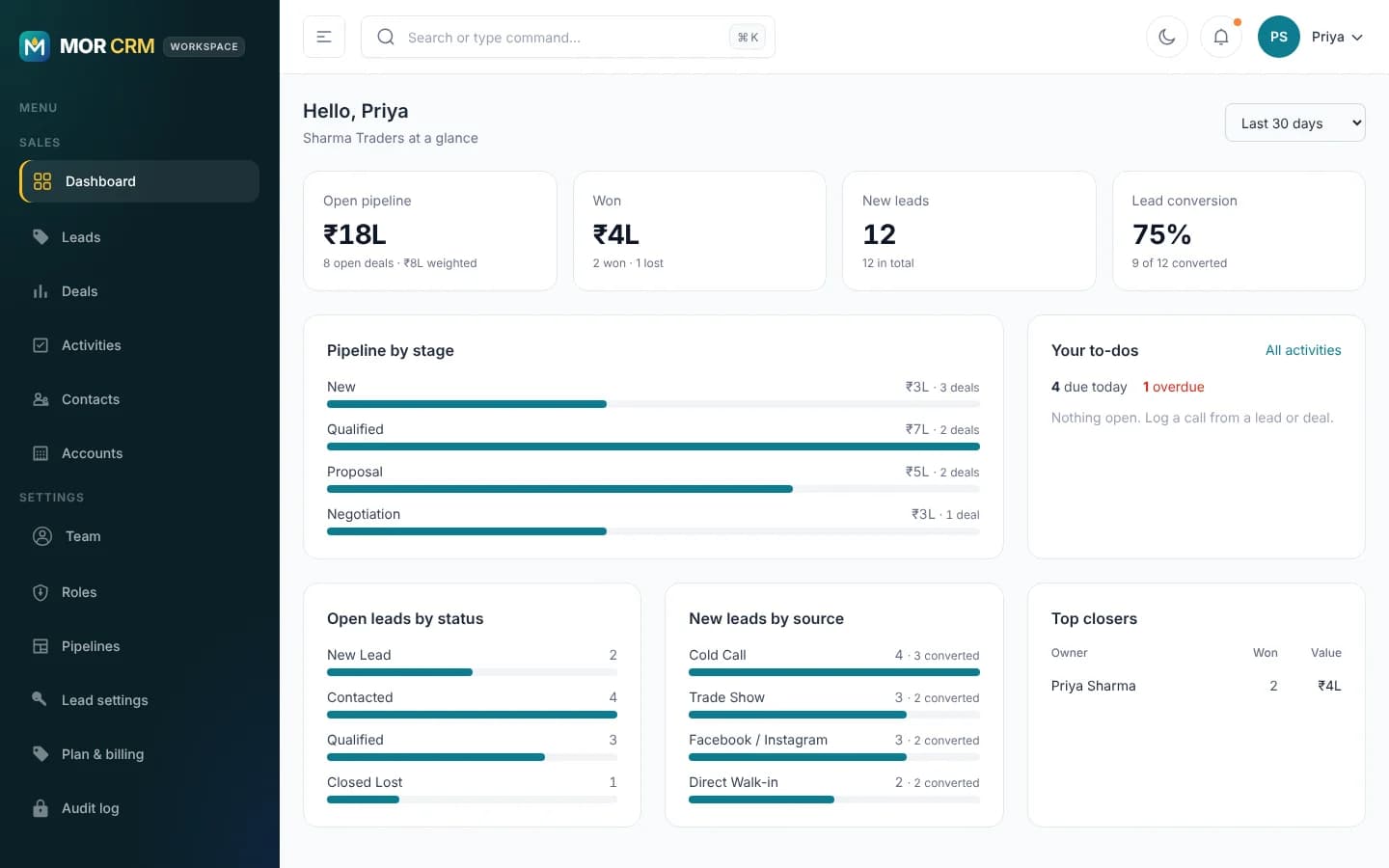This screenshot has height=868, width=1389.
Task: Expand the Priya user menu chevron
Action: (x=1357, y=38)
